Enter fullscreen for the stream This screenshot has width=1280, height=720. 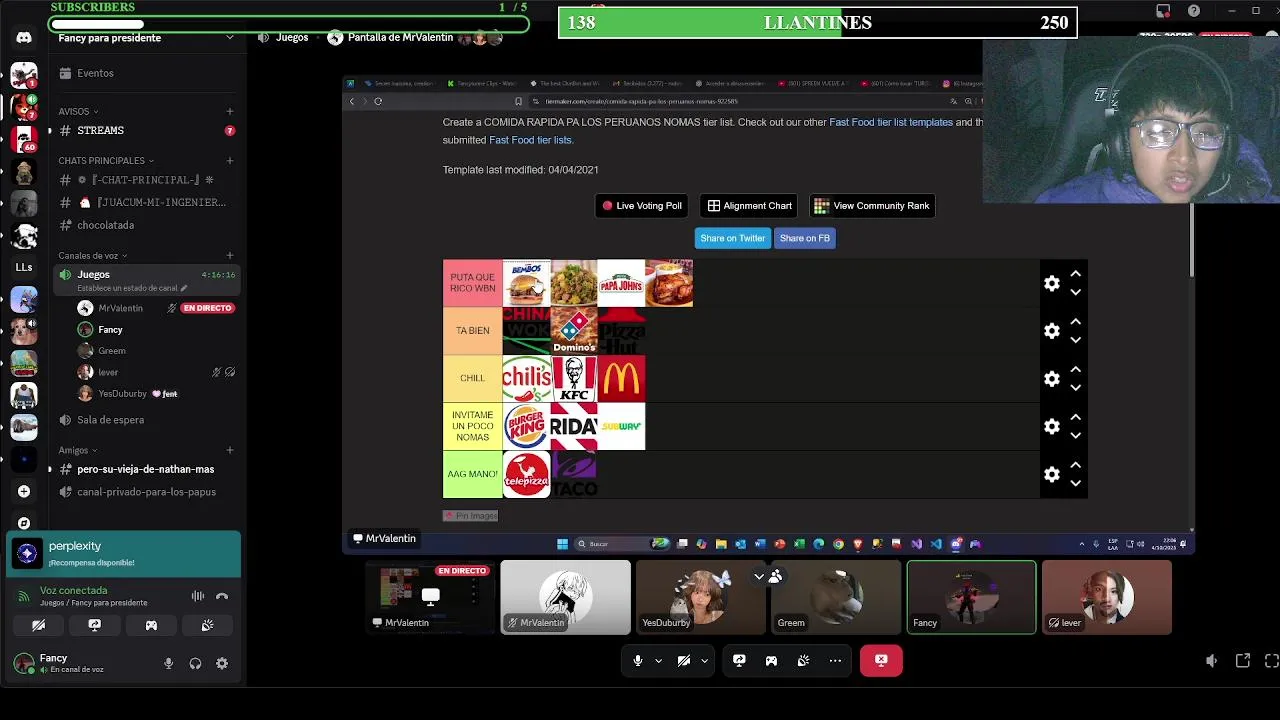(x=1272, y=661)
